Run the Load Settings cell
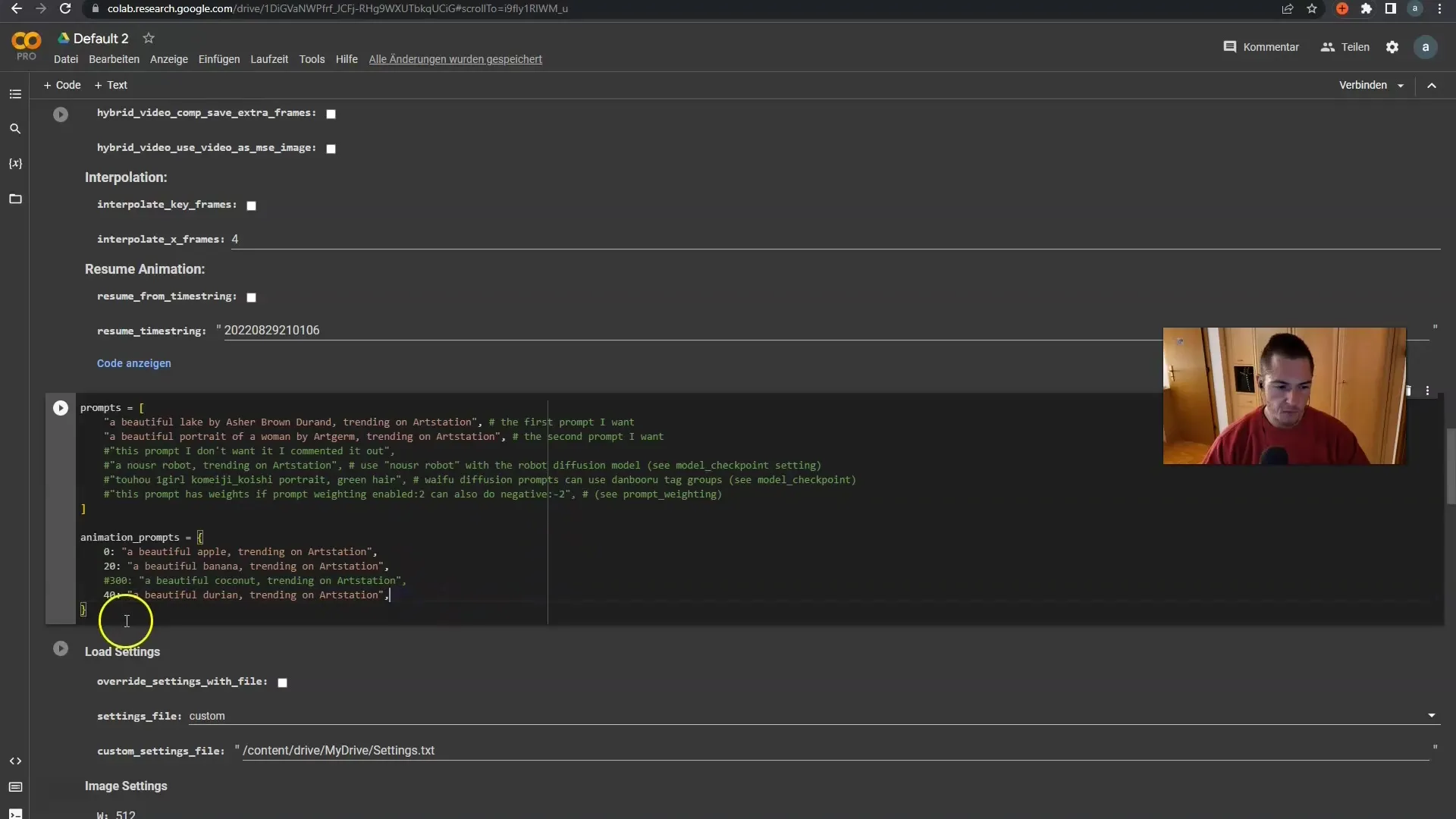The image size is (1456, 819). click(61, 648)
